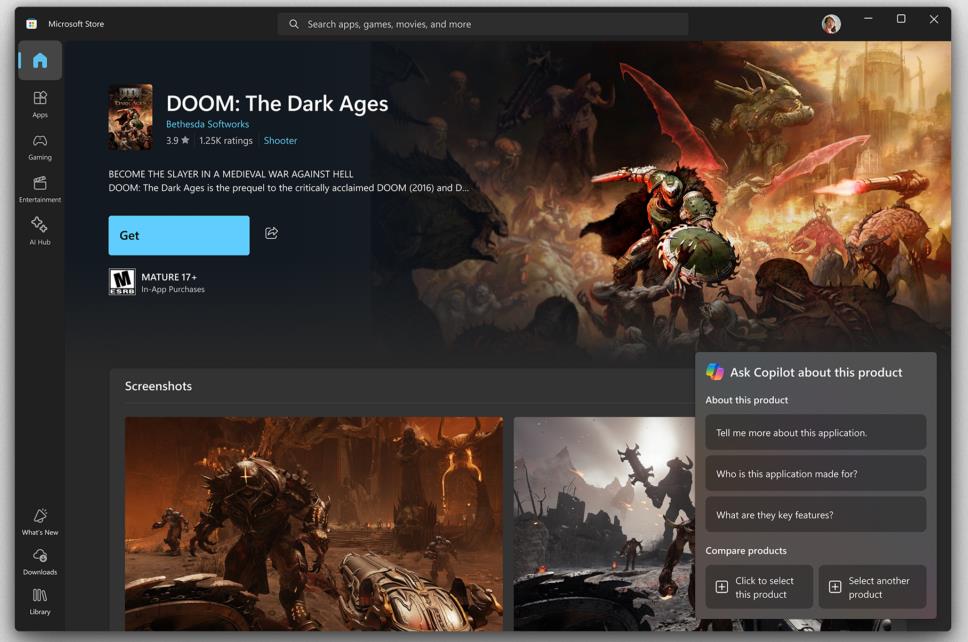Image resolution: width=968 pixels, height=642 pixels.
Task: Click the 3.9 star rating
Action: click(x=177, y=141)
